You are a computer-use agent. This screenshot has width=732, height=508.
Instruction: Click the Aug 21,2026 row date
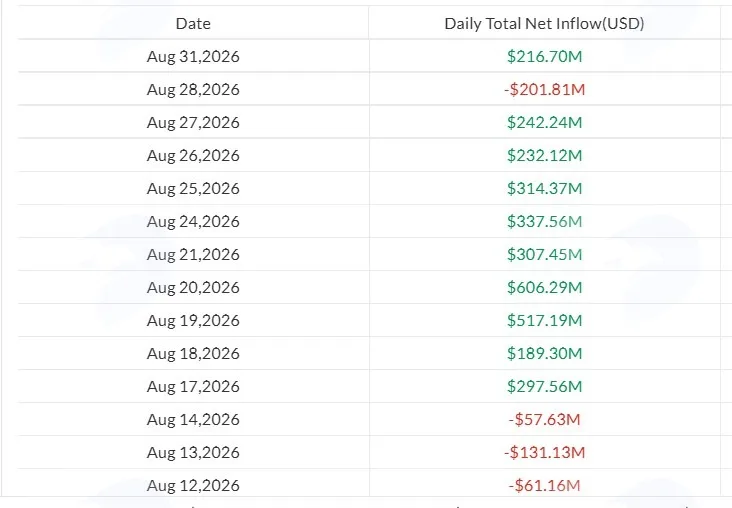coord(193,254)
